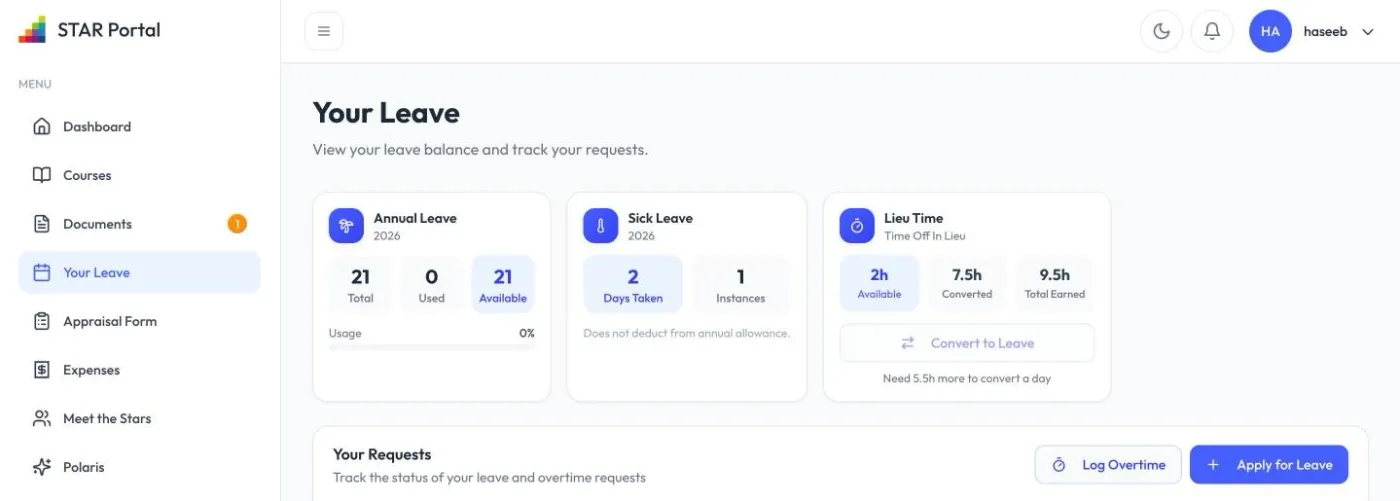The height and width of the screenshot is (501, 1400).
Task: Click the Appraisal Form clipboard icon
Action: (41, 321)
